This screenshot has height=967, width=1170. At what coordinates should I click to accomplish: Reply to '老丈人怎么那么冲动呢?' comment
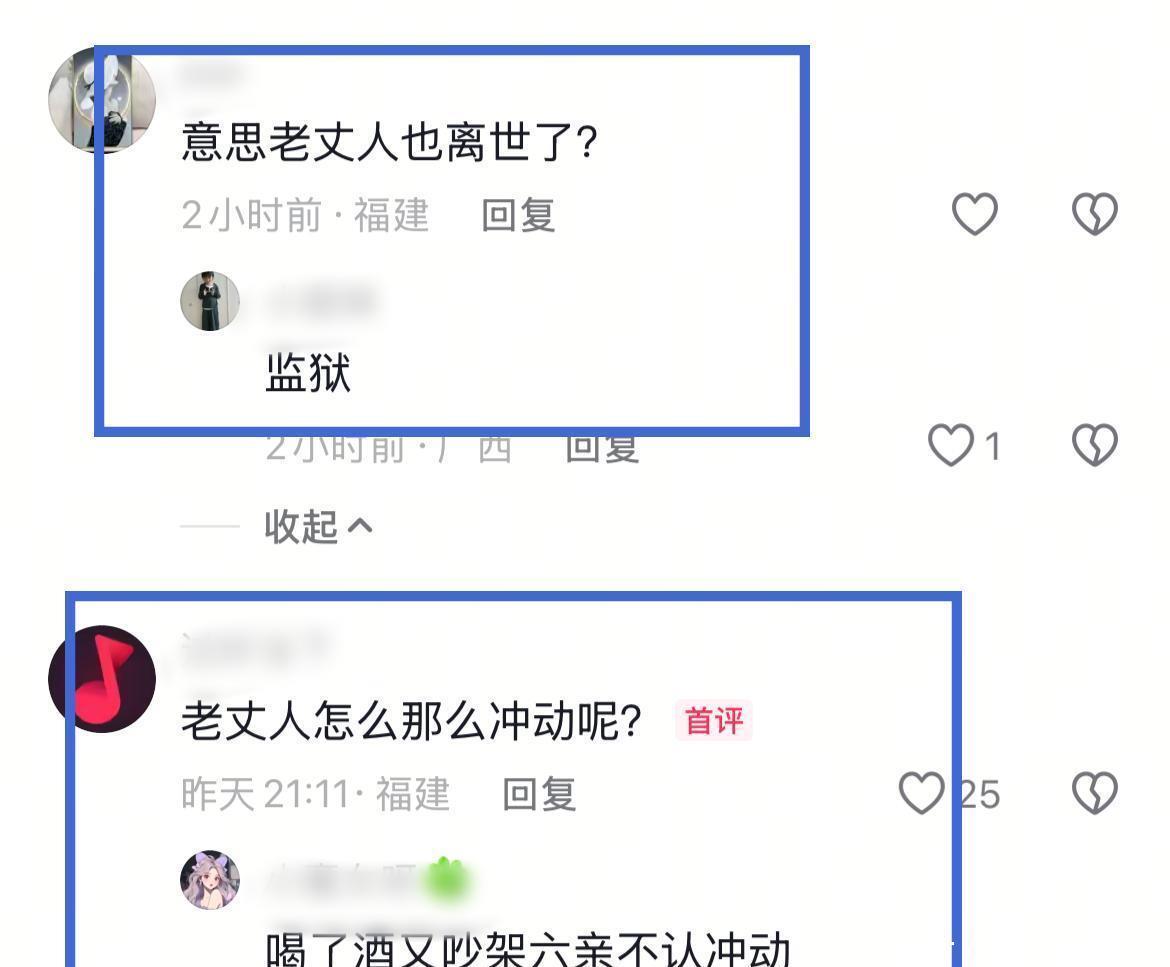point(539,794)
